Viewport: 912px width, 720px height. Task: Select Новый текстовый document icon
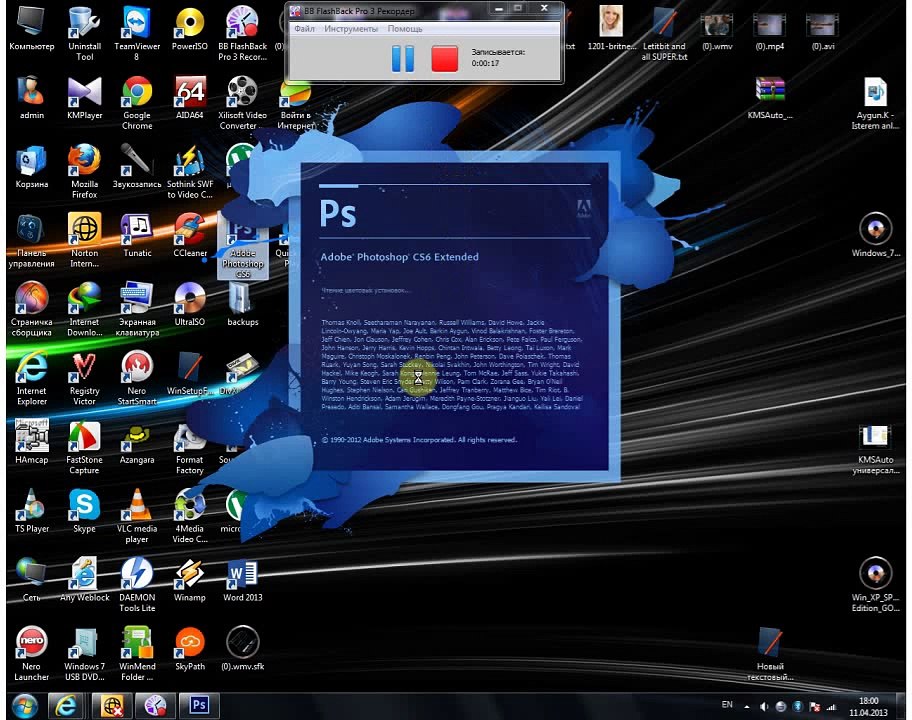point(770,654)
